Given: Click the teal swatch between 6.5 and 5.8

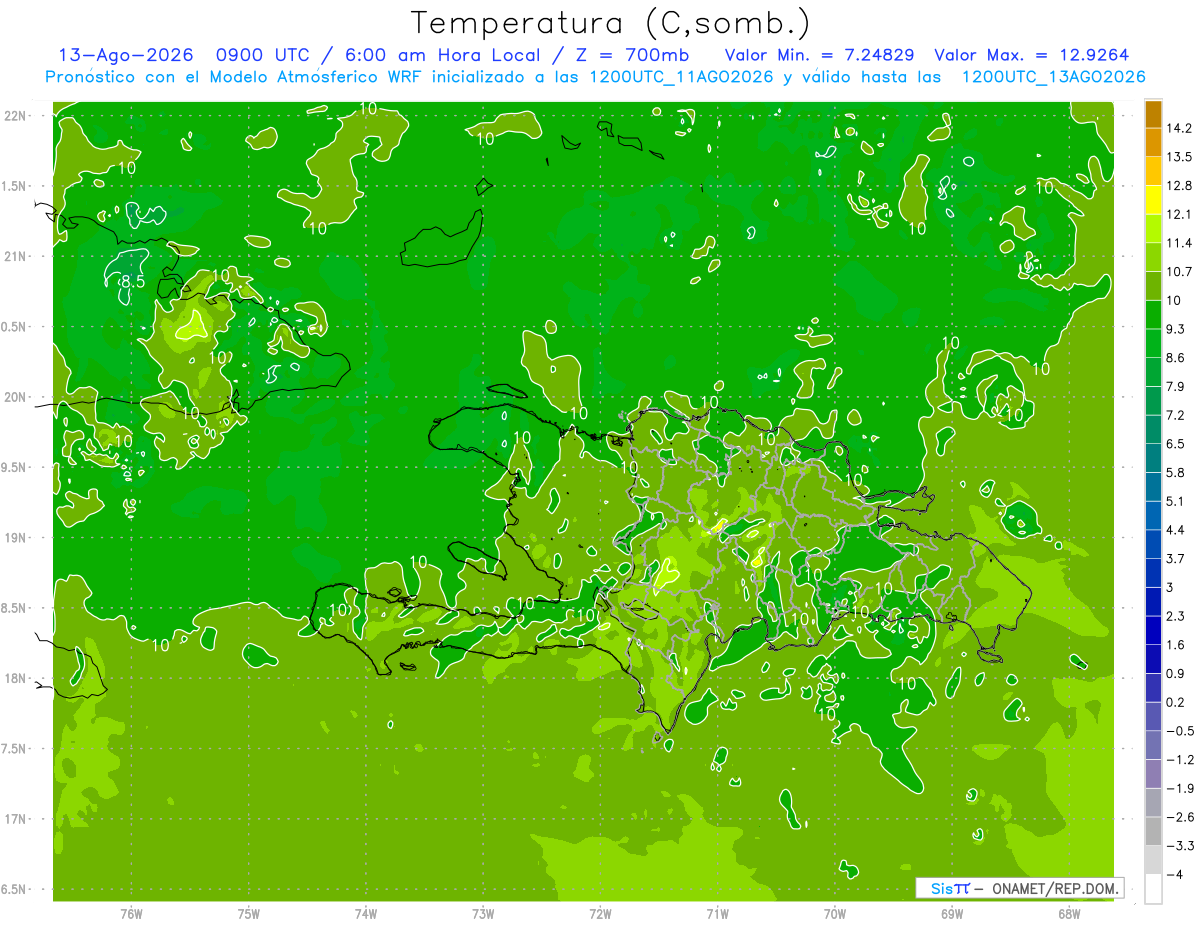Looking at the screenshot, I should pos(1153,458).
